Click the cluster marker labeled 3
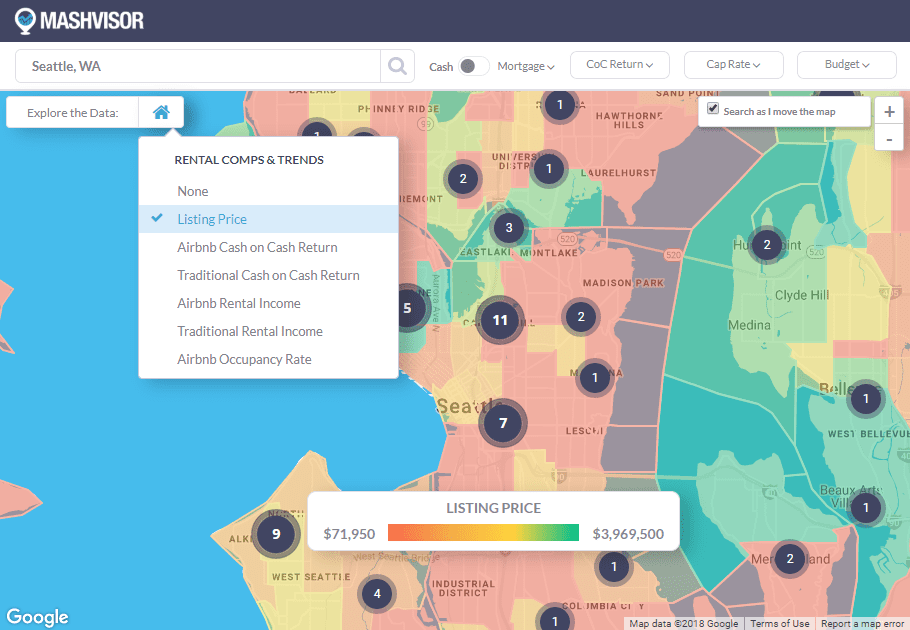Image resolution: width=910 pixels, height=630 pixels. tap(509, 228)
